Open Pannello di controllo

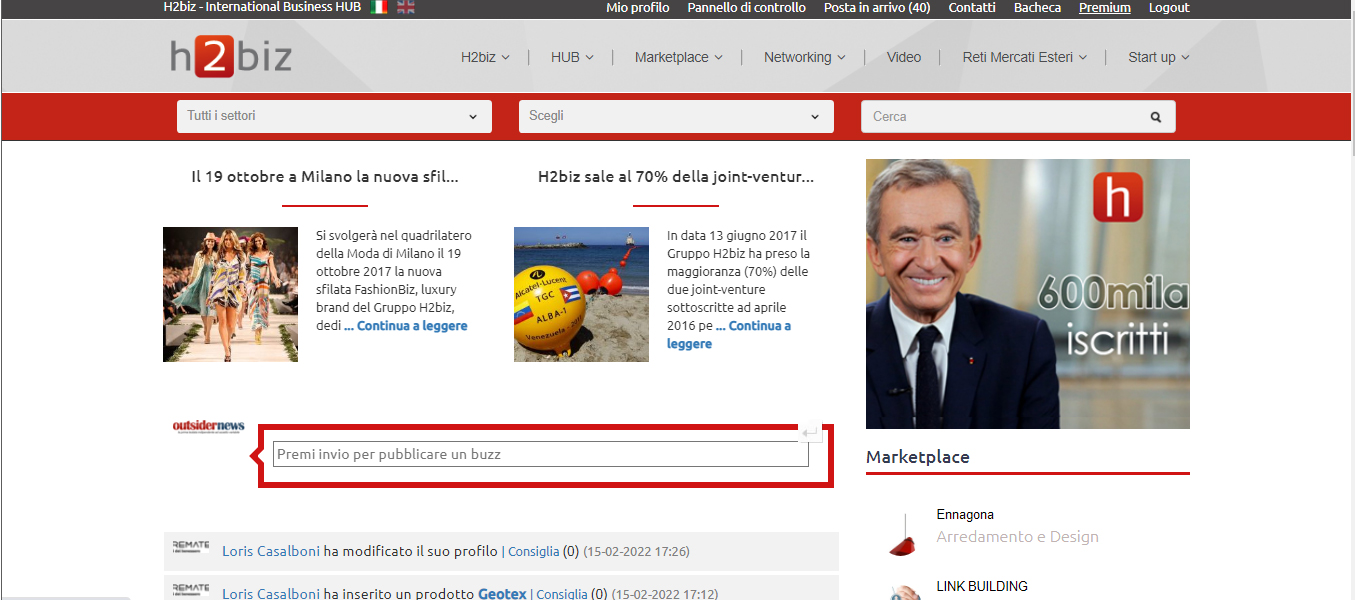tap(747, 7)
